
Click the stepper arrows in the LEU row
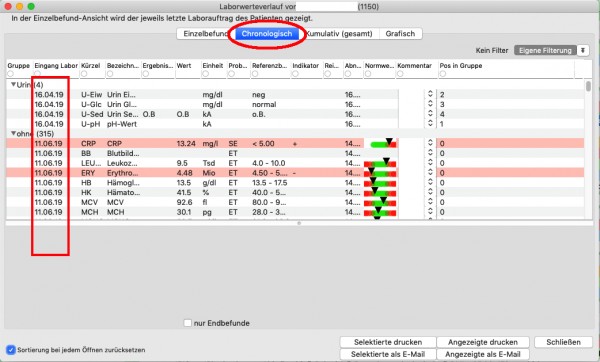point(430,163)
